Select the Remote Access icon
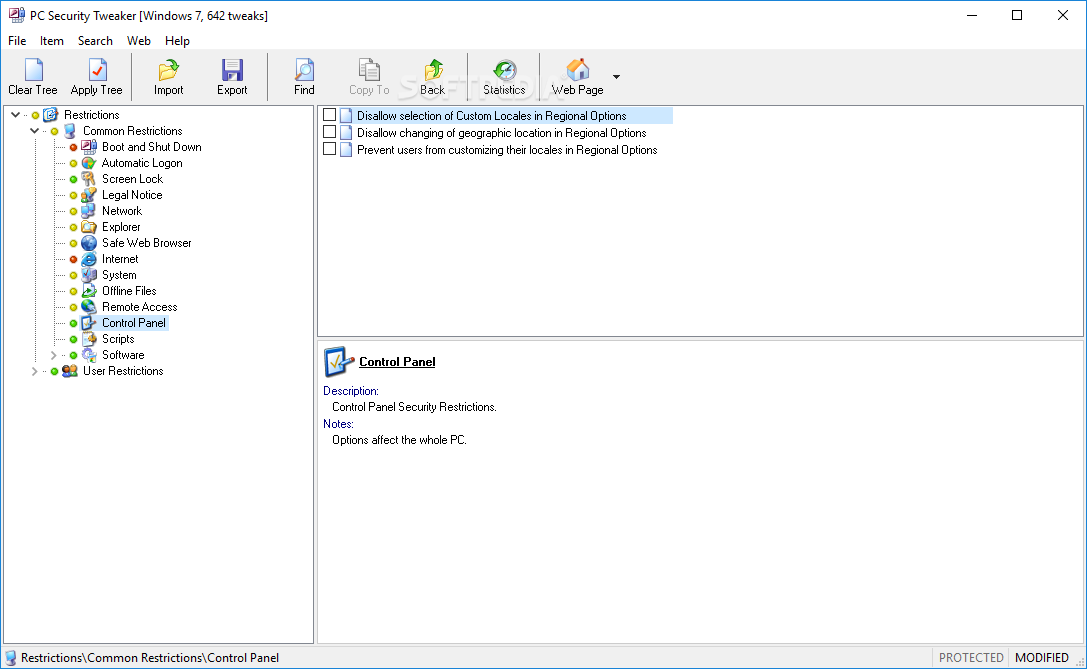Screen dimensions: 1087x669 [x=89, y=306]
